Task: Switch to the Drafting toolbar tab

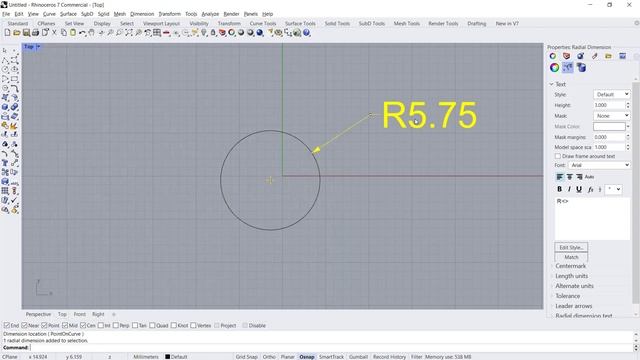Action: coord(477,24)
